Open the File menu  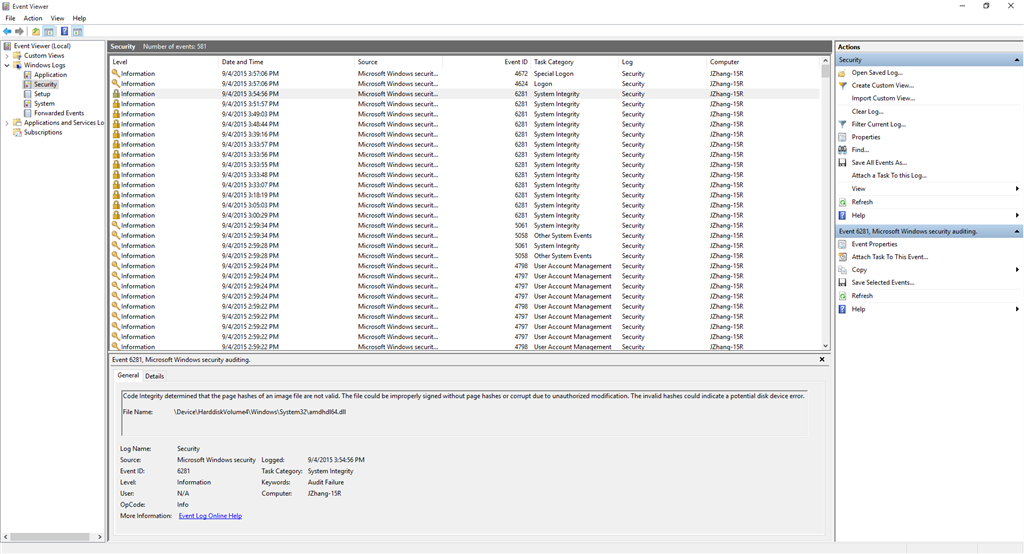10,18
